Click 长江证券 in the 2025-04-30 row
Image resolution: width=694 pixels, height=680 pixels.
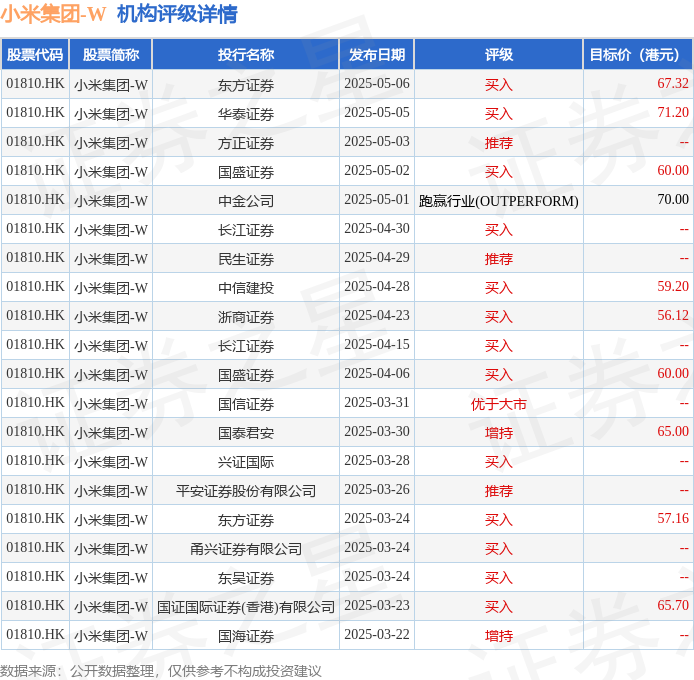(x=246, y=230)
